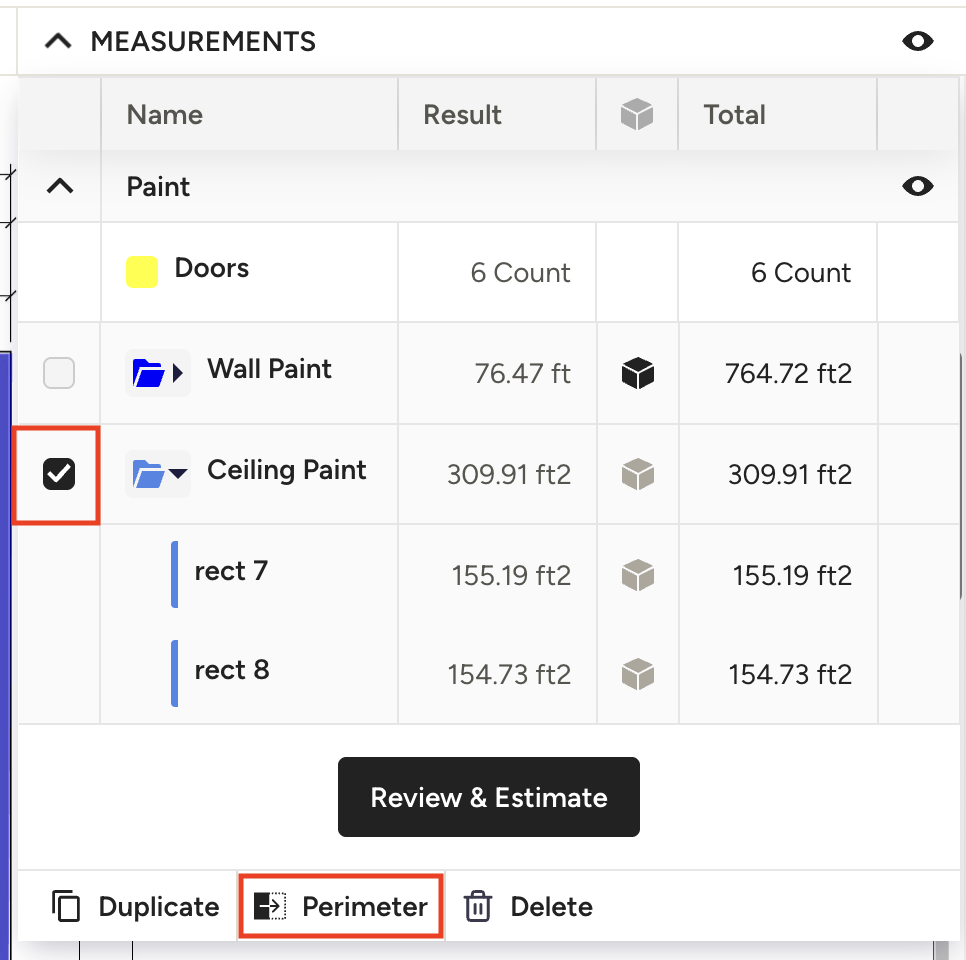Click the blue color bar of rect 7
Screen dimensions: 966x960
(x=174, y=574)
